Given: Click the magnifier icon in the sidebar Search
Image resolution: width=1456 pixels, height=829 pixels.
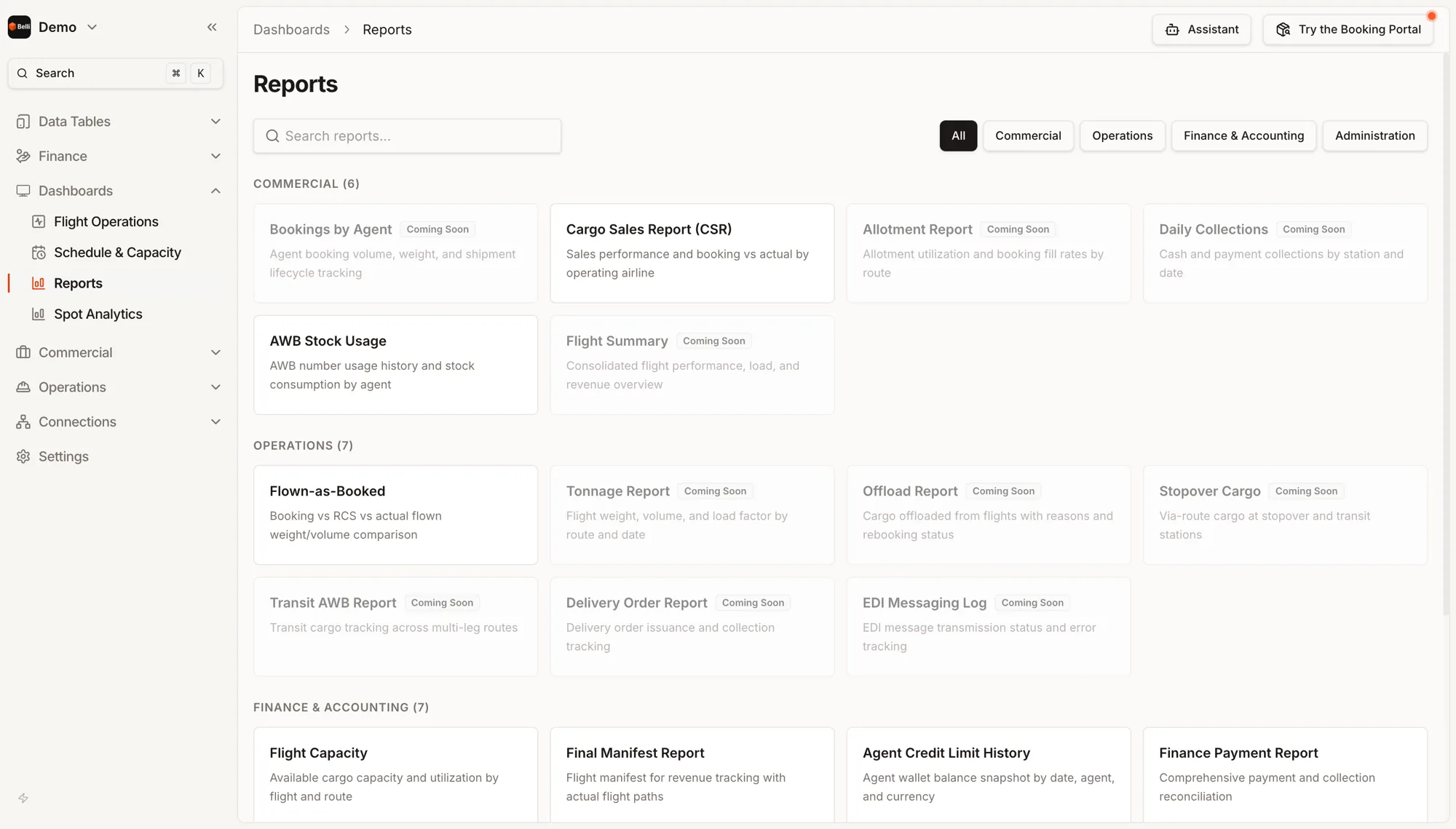Looking at the screenshot, I should [x=23, y=74].
